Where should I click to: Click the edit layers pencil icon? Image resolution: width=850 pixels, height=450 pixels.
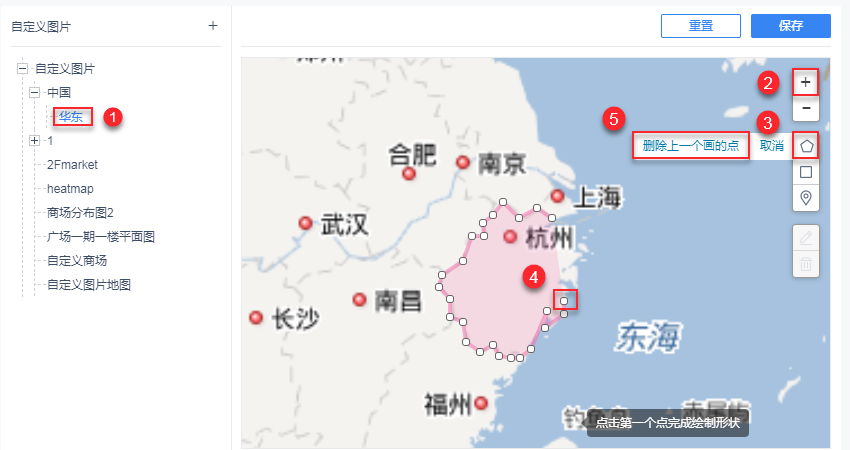[x=806, y=238]
